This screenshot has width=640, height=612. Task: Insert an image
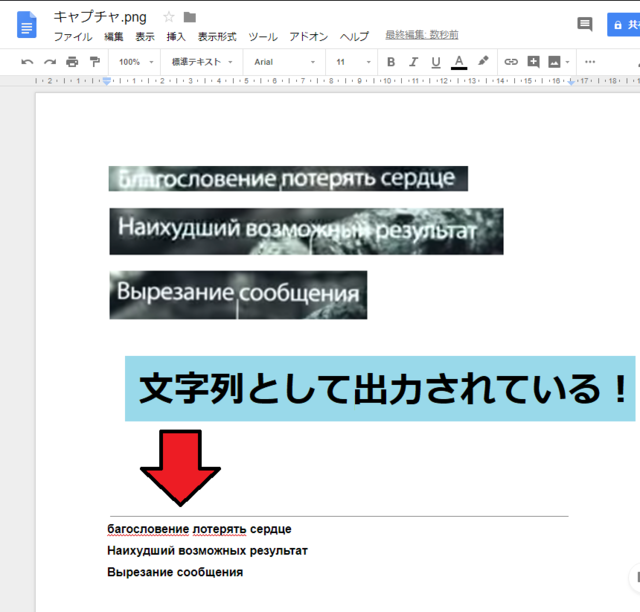pyautogui.click(x=554, y=62)
